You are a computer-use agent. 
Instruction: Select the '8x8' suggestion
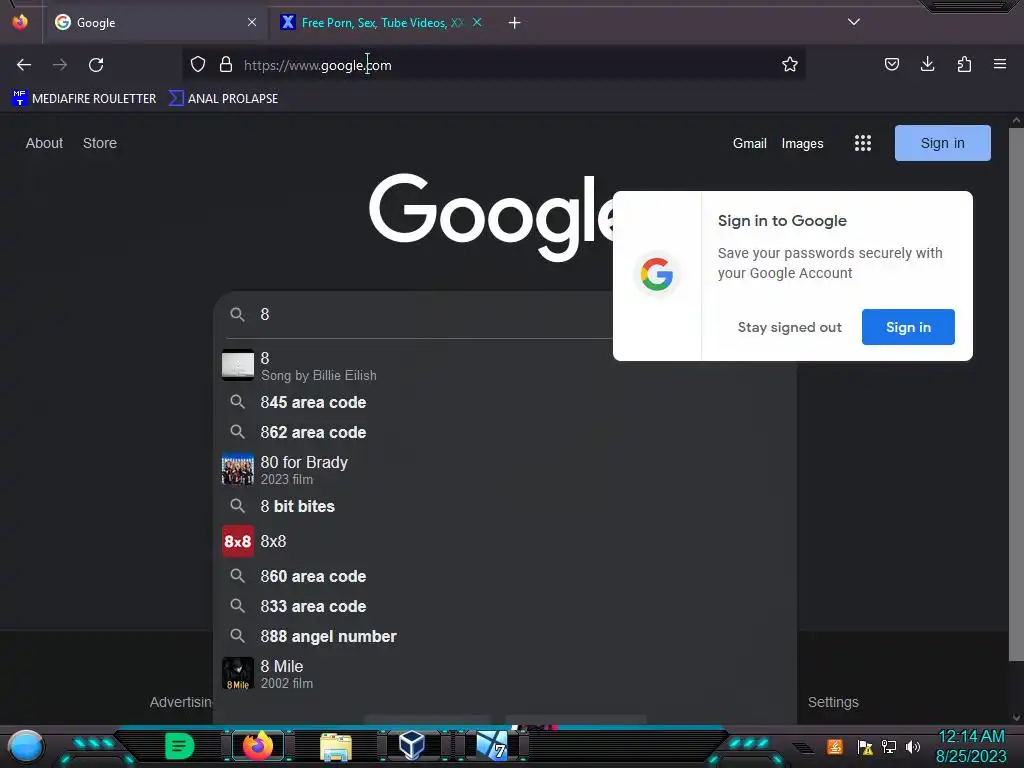tap(504, 541)
